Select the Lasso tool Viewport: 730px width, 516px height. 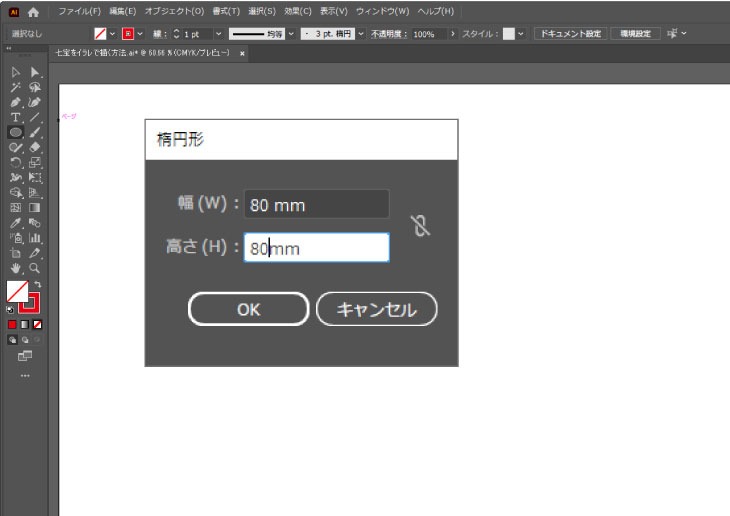(34, 87)
